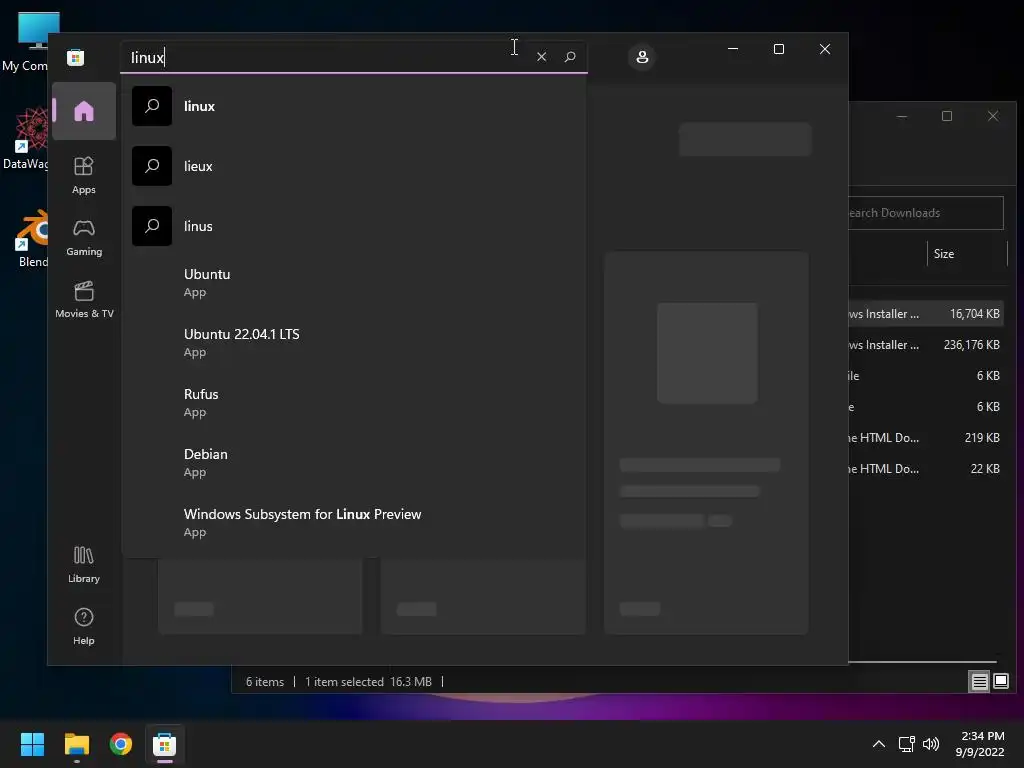
Task: Clear the search box text
Action: tap(541, 57)
